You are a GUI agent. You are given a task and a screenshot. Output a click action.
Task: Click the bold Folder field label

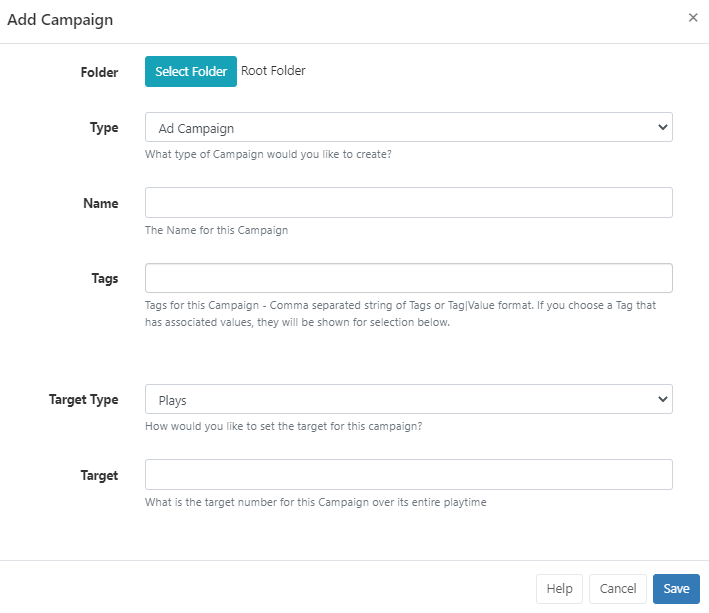pyautogui.click(x=99, y=72)
